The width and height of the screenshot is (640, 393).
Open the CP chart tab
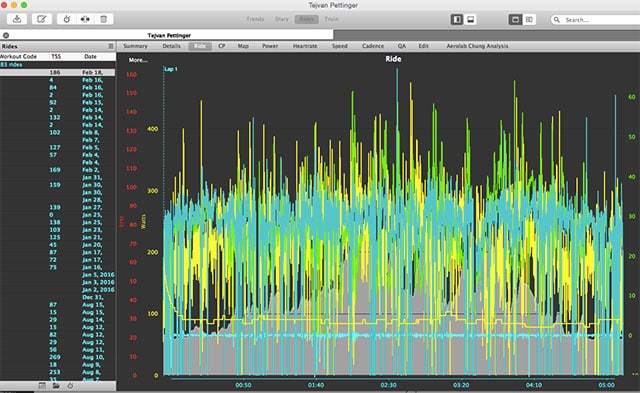point(222,46)
